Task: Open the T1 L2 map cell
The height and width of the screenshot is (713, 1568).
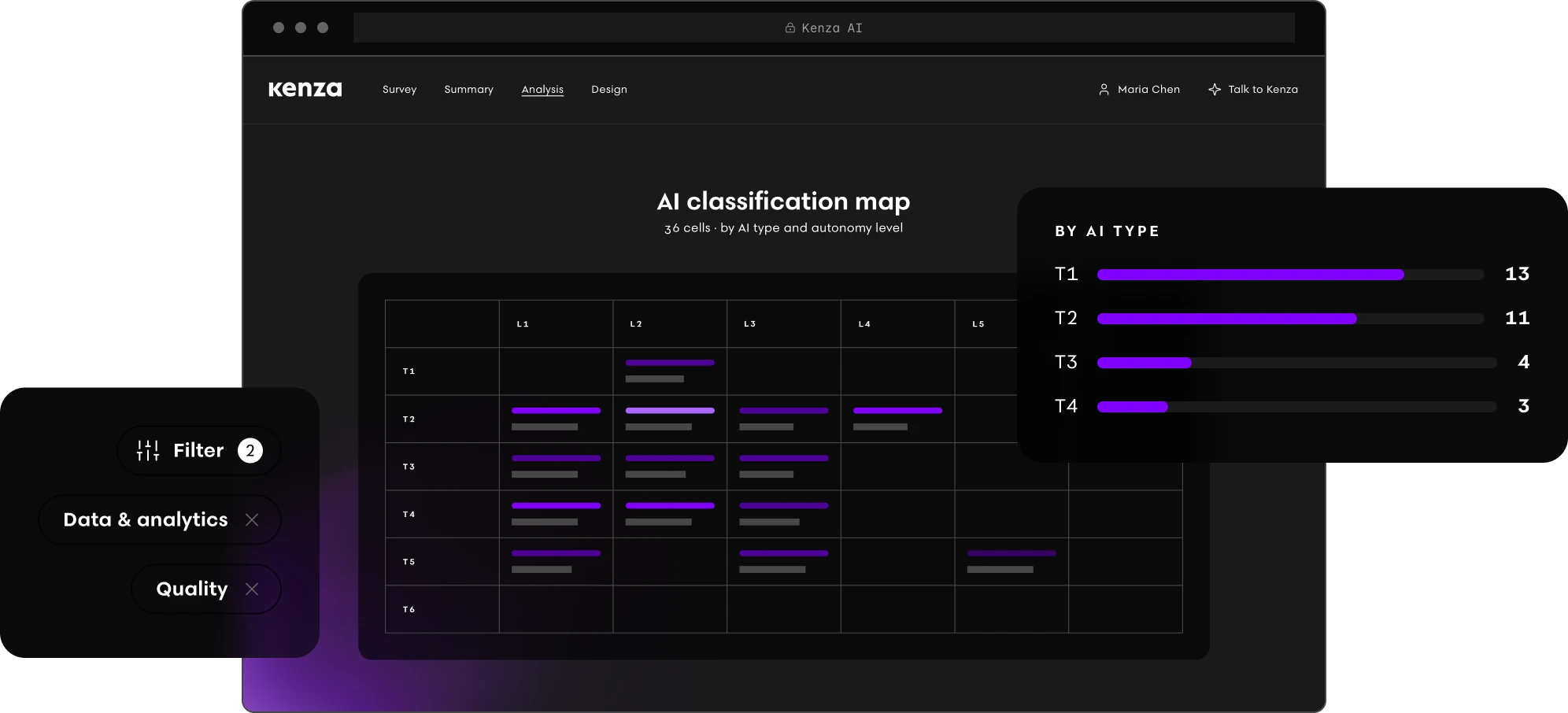Action: 670,371
